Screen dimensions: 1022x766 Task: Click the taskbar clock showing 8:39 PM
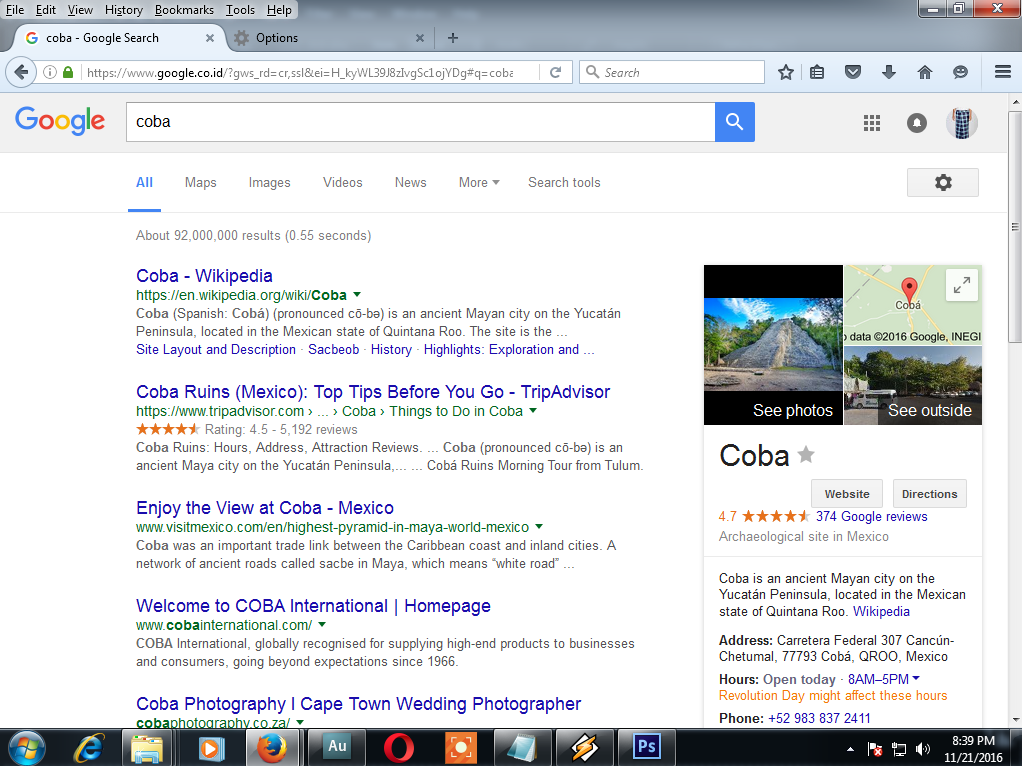point(973,749)
